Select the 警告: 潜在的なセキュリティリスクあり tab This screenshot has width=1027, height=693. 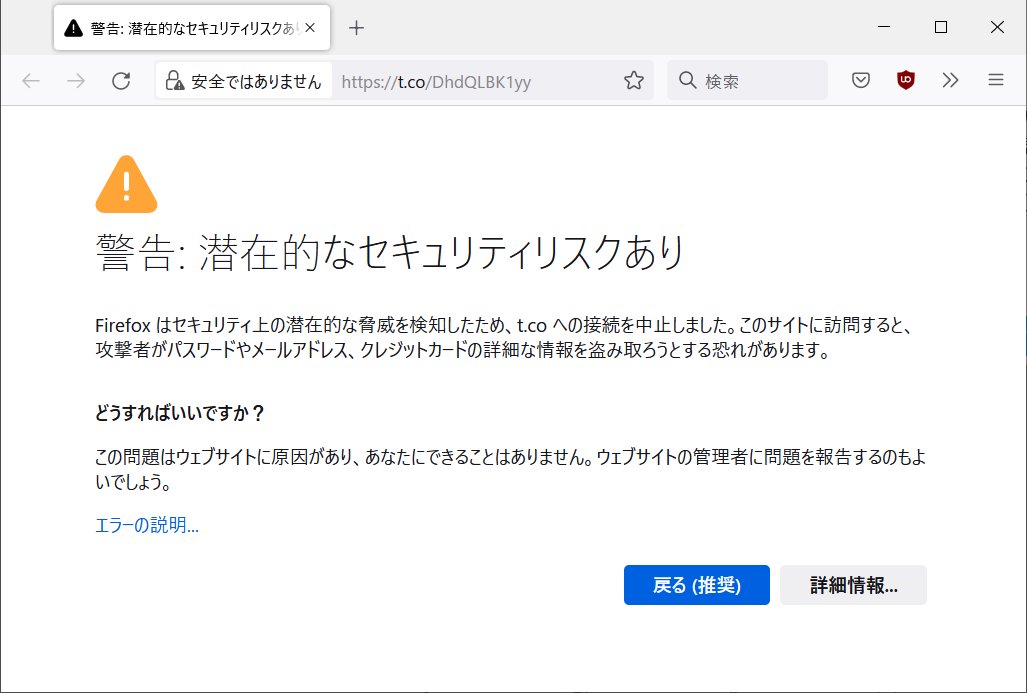(192, 28)
